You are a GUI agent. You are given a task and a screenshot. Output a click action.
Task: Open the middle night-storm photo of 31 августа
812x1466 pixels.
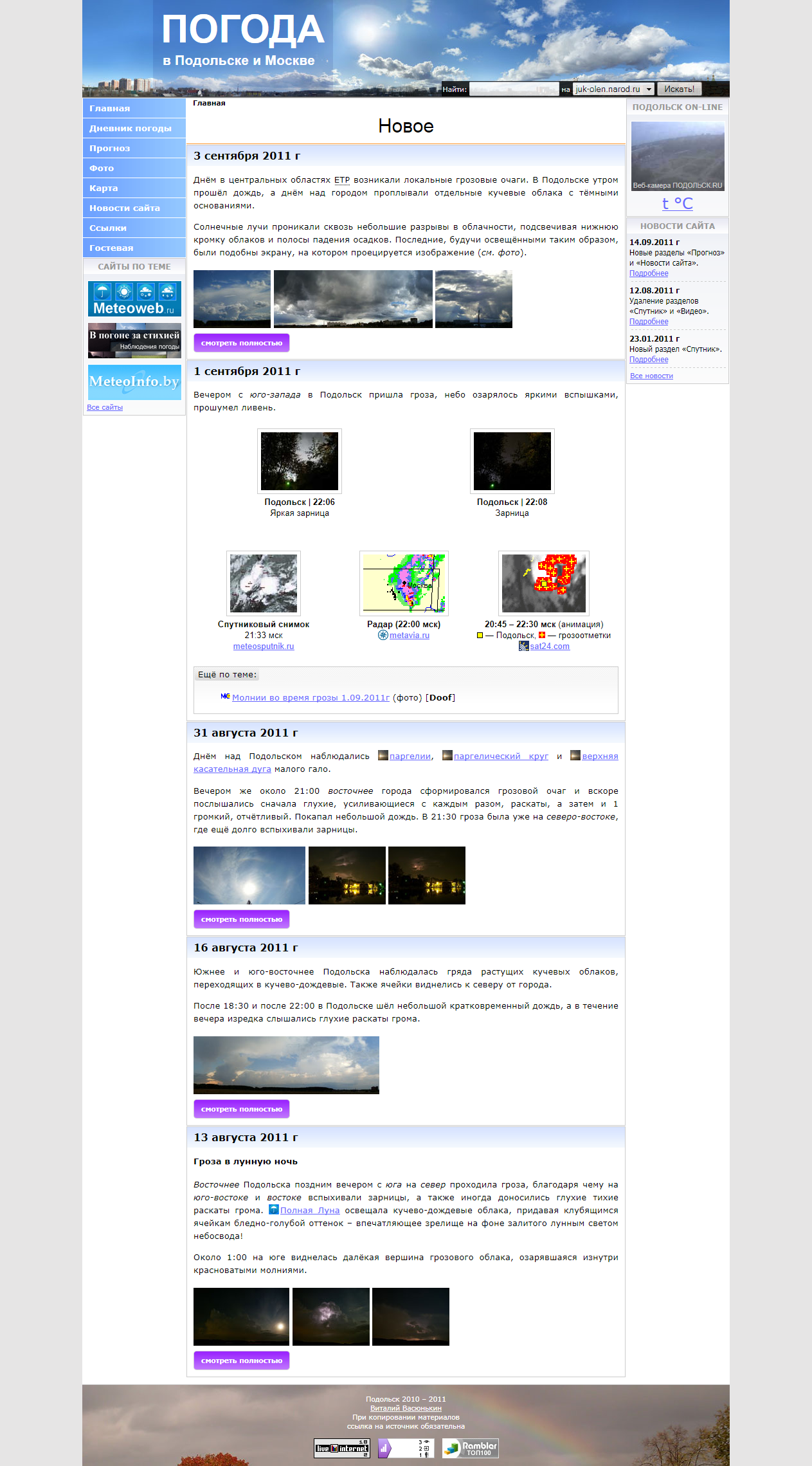pyautogui.click(x=347, y=875)
